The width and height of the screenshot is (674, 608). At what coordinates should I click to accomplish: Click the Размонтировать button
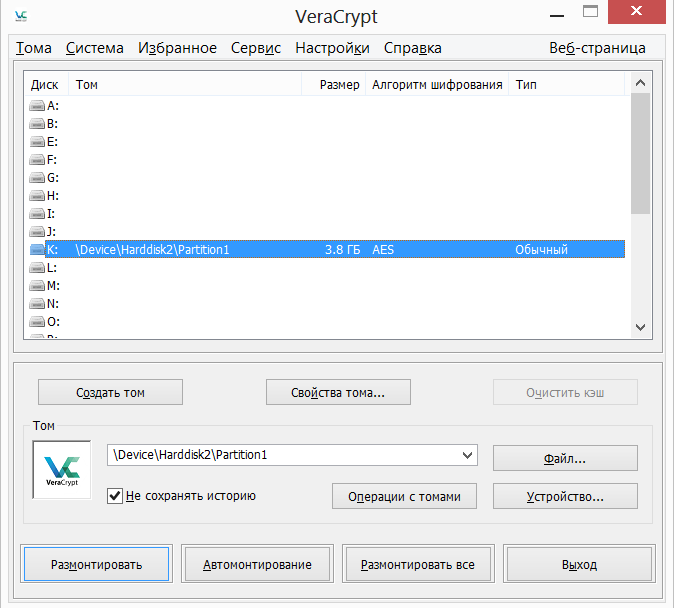pyautogui.click(x=96, y=564)
